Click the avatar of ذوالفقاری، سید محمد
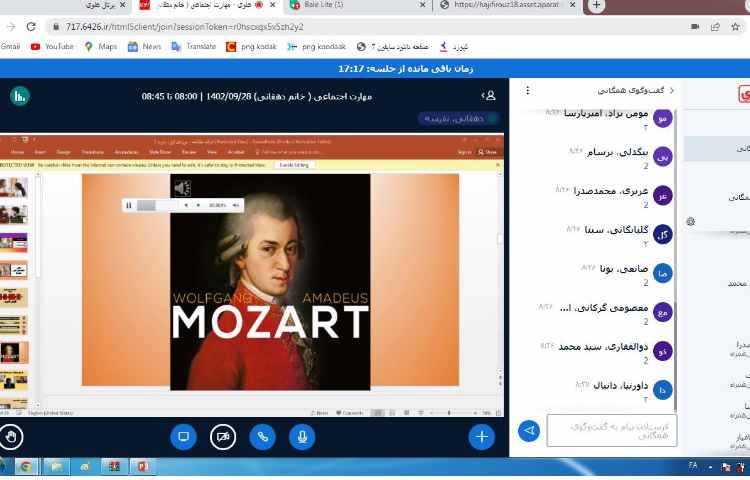This screenshot has width=750, height=480. [x=662, y=351]
